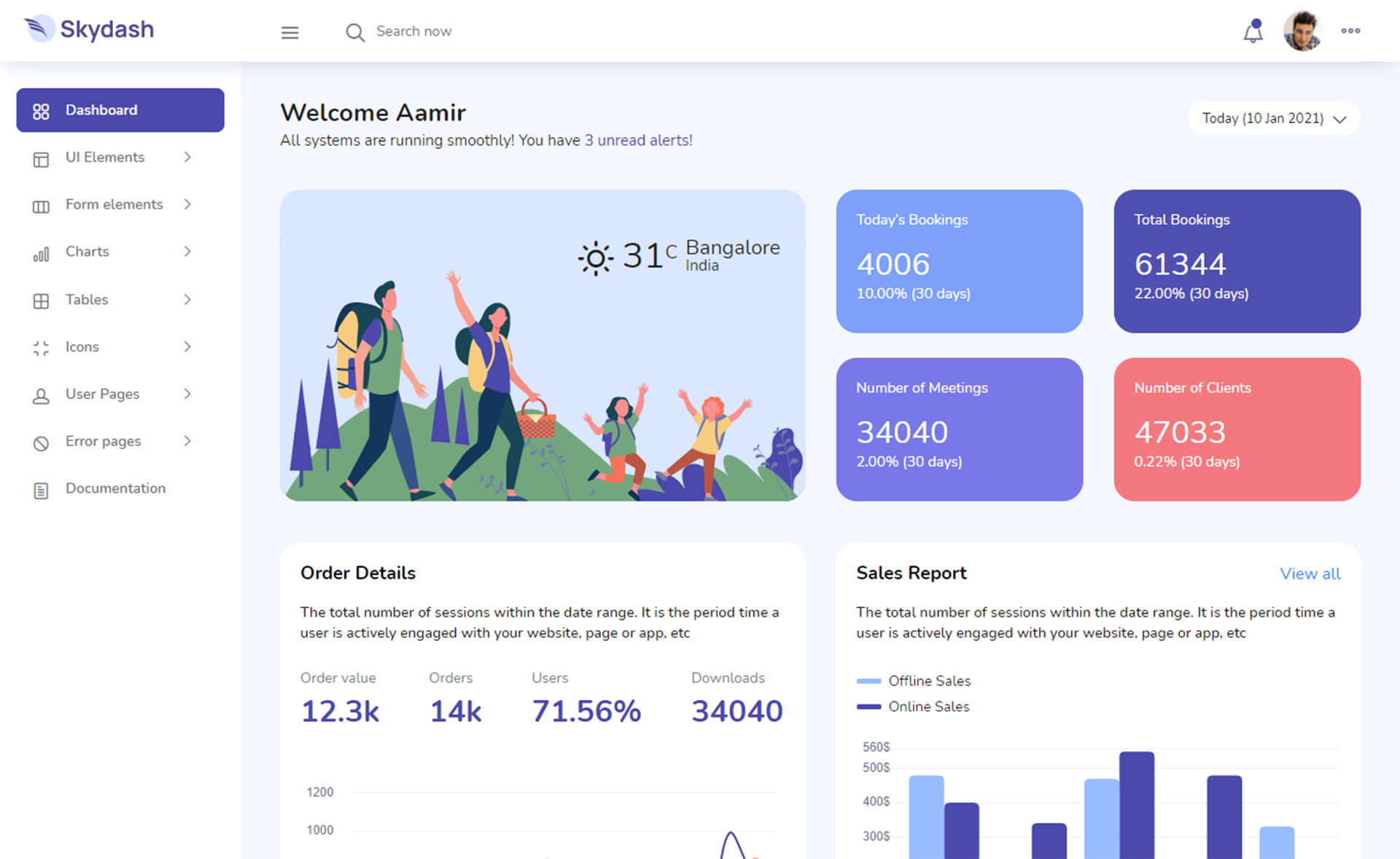Click the search magnifier icon
1400x859 pixels.
coord(354,32)
